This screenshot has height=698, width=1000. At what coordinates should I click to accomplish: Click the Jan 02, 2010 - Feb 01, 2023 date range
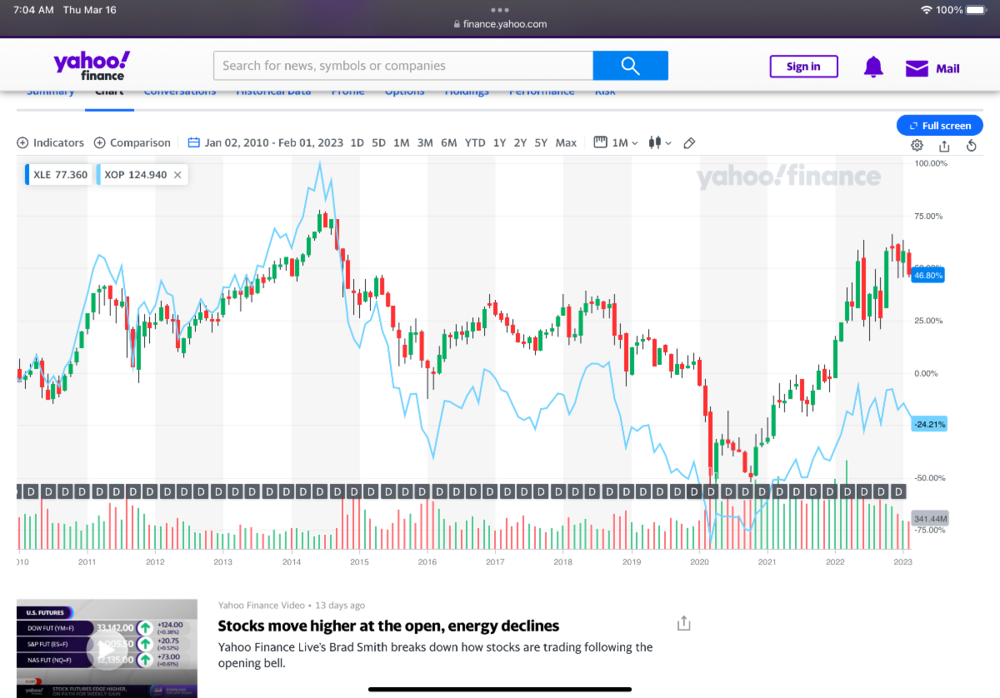click(274, 143)
